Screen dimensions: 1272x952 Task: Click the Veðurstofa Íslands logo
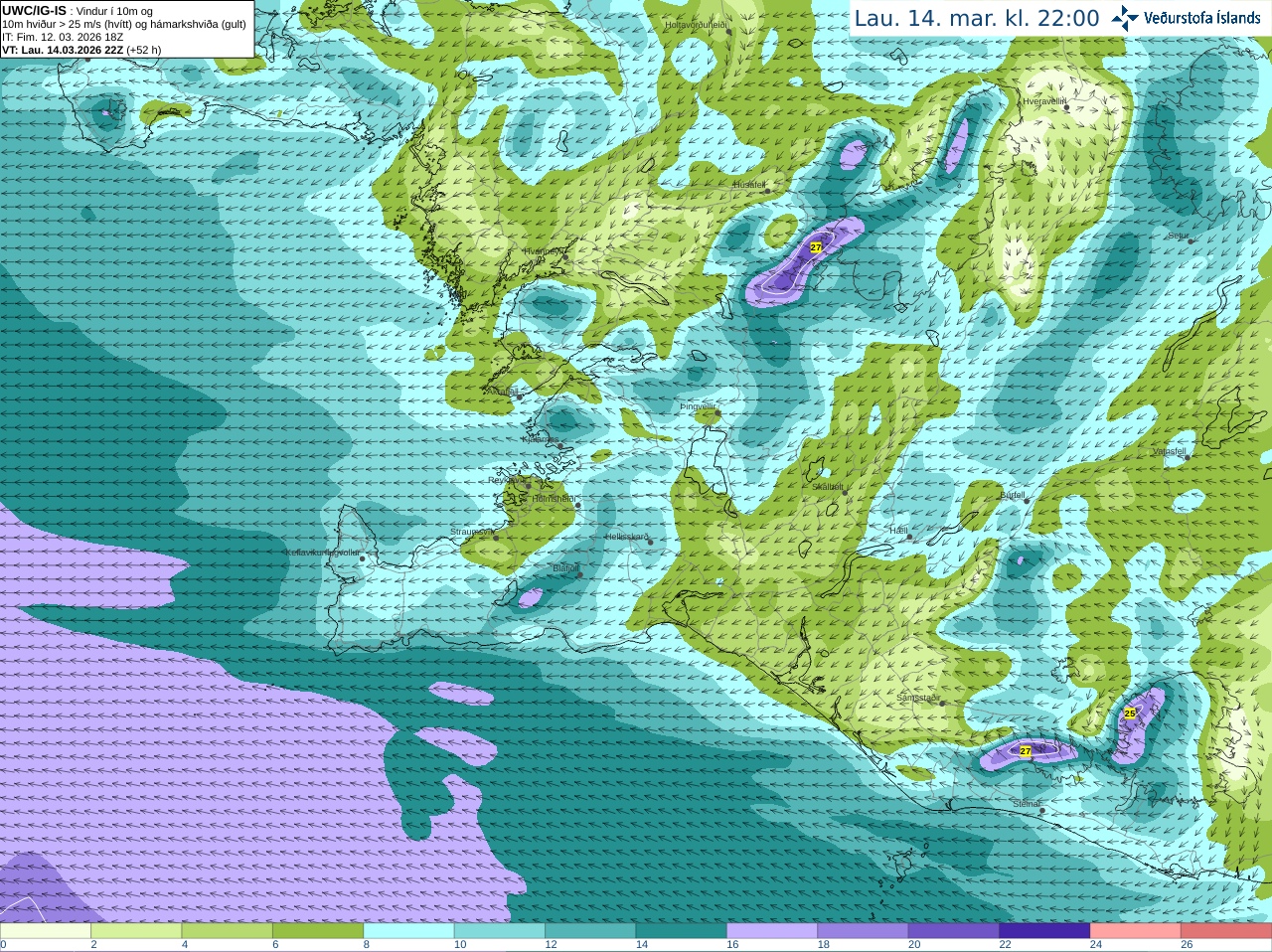(x=1187, y=18)
